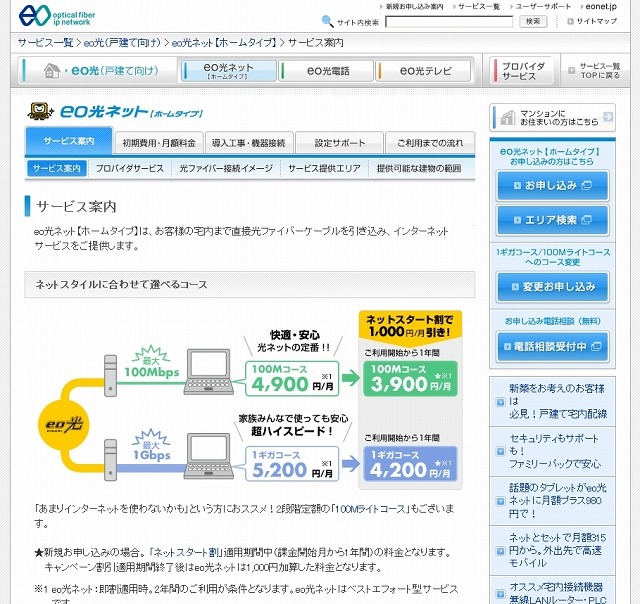640x604 pixels.
Task: Click the 電話相談受付中 button
Action: 552,346
